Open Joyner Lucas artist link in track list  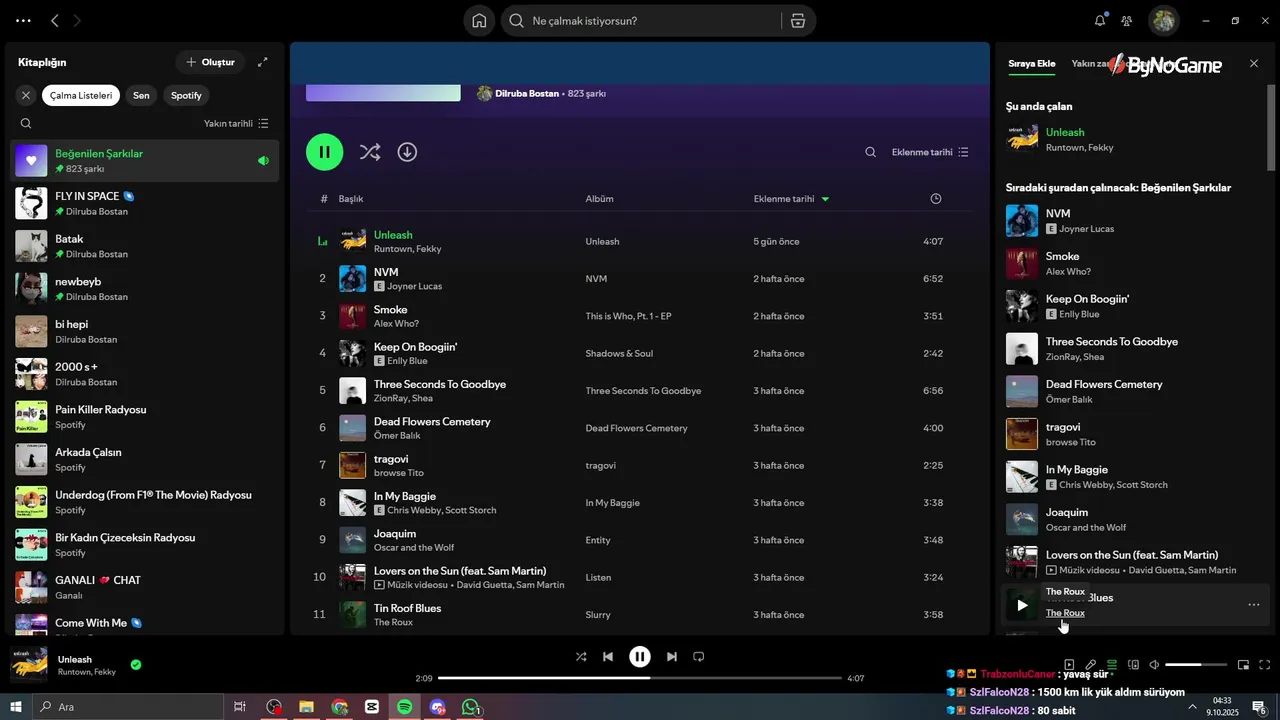pyautogui.click(x=414, y=286)
